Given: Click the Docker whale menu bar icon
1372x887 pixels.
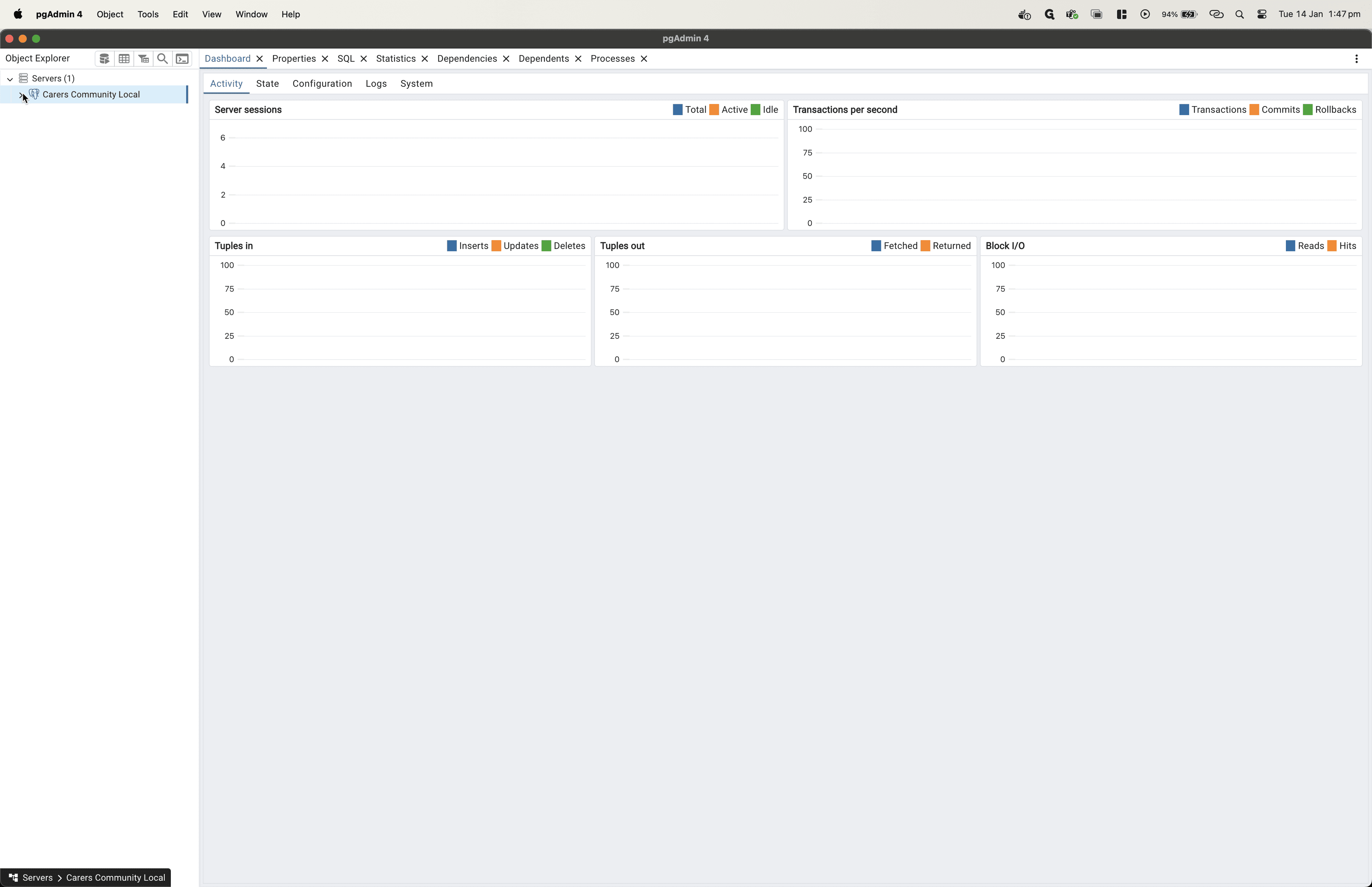Looking at the screenshot, I should 1024,14.
